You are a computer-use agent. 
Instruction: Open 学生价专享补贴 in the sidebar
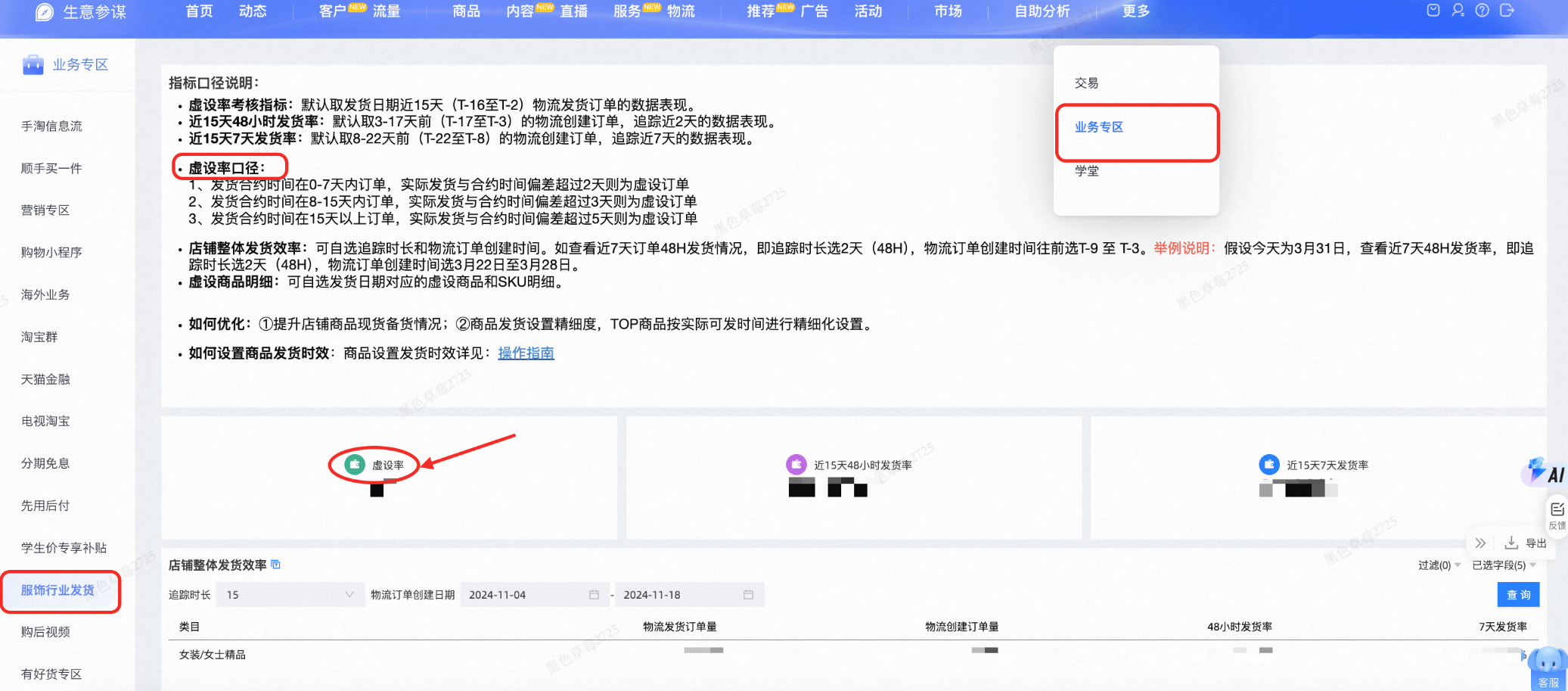64,548
